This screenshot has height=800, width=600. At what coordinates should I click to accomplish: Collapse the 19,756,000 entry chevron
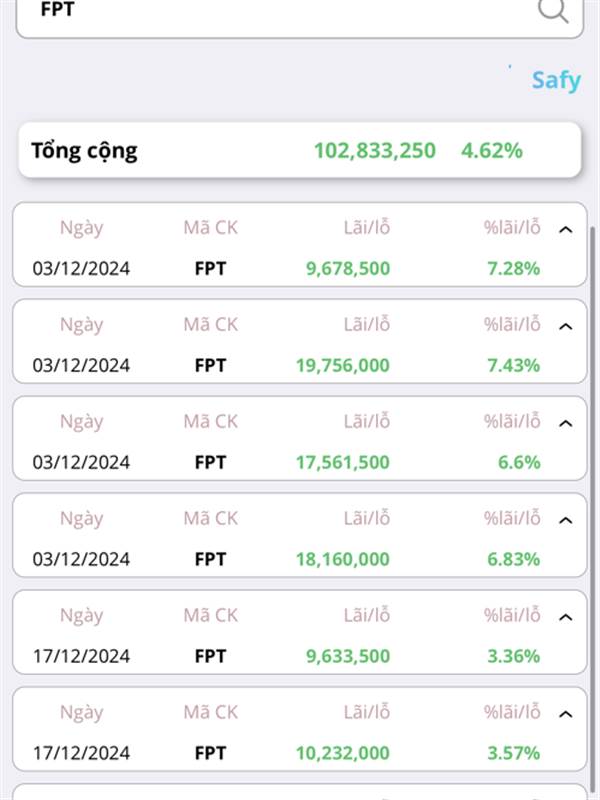click(565, 327)
